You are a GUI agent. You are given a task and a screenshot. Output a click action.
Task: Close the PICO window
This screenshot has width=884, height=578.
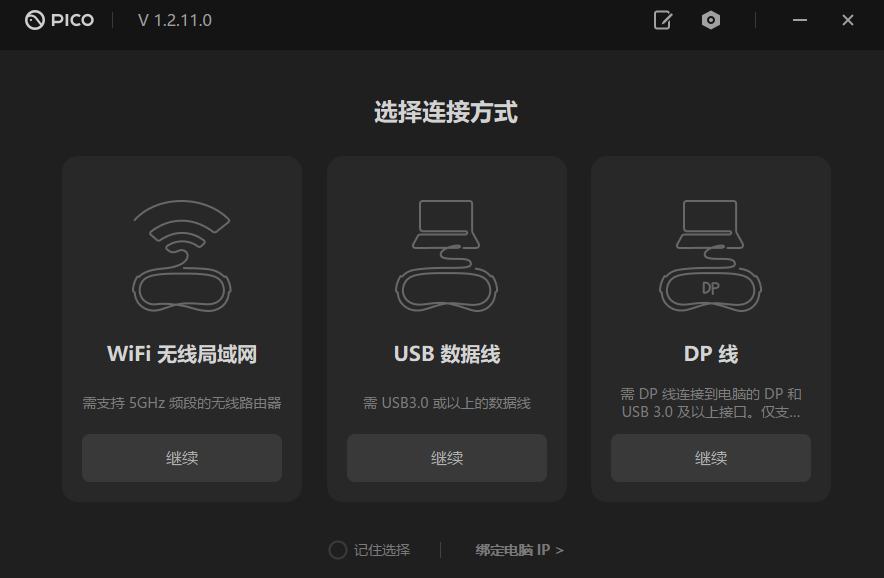(x=847, y=20)
